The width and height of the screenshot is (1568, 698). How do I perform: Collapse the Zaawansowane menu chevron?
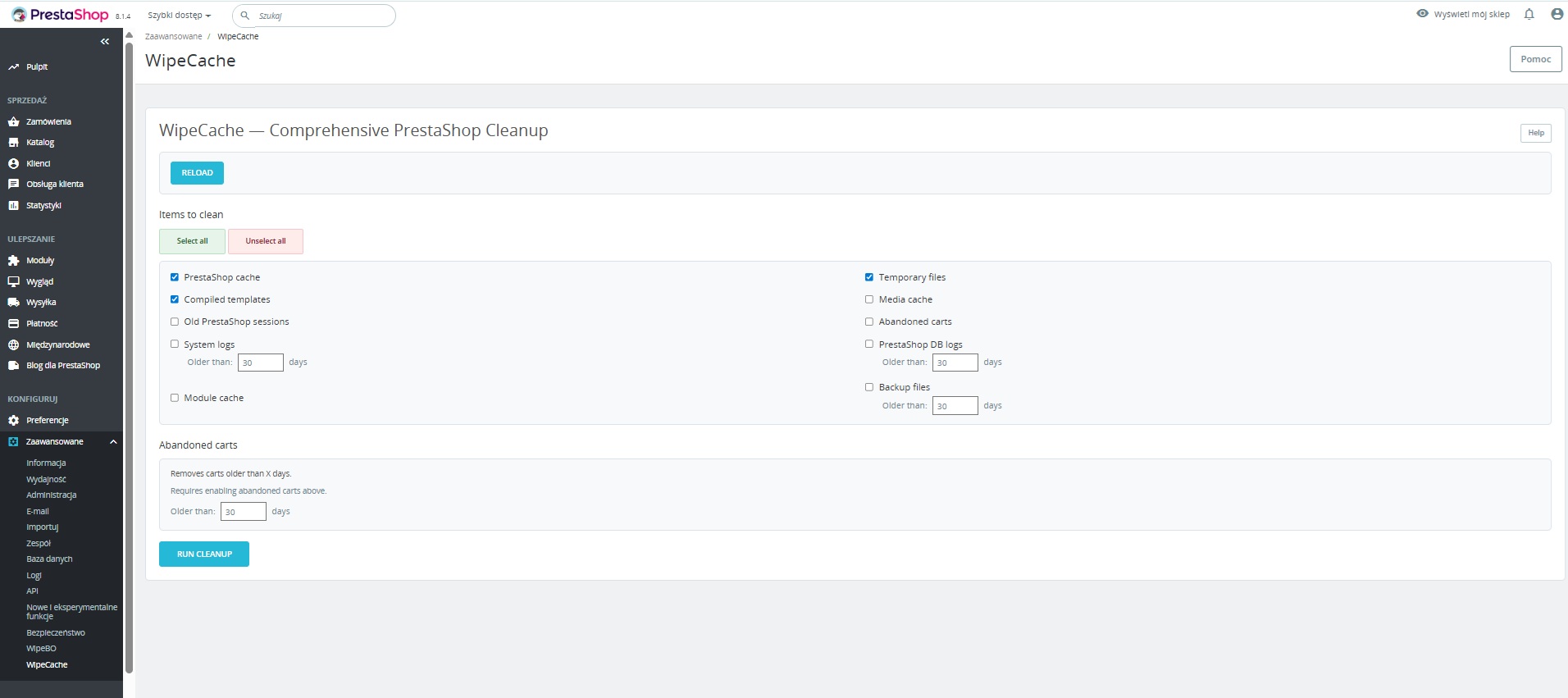coord(113,442)
